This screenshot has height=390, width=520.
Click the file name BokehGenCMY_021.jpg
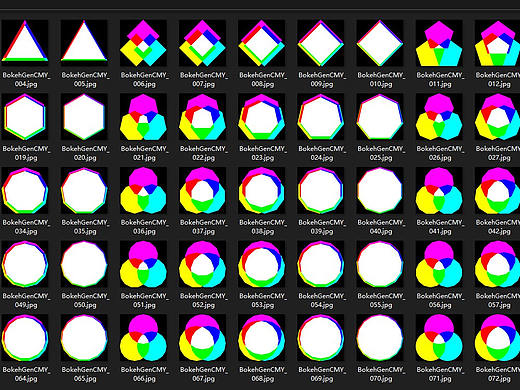[144, 153]
